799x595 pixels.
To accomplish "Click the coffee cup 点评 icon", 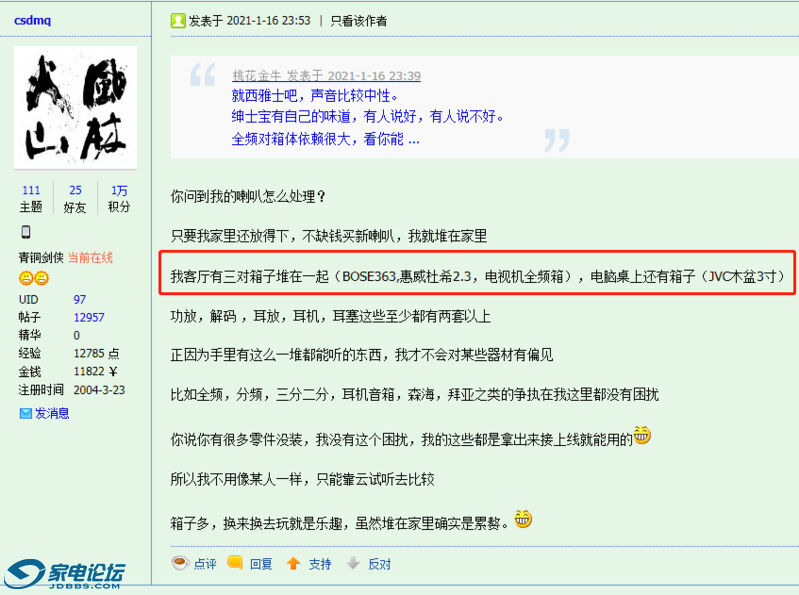I will tap(180, 563).
